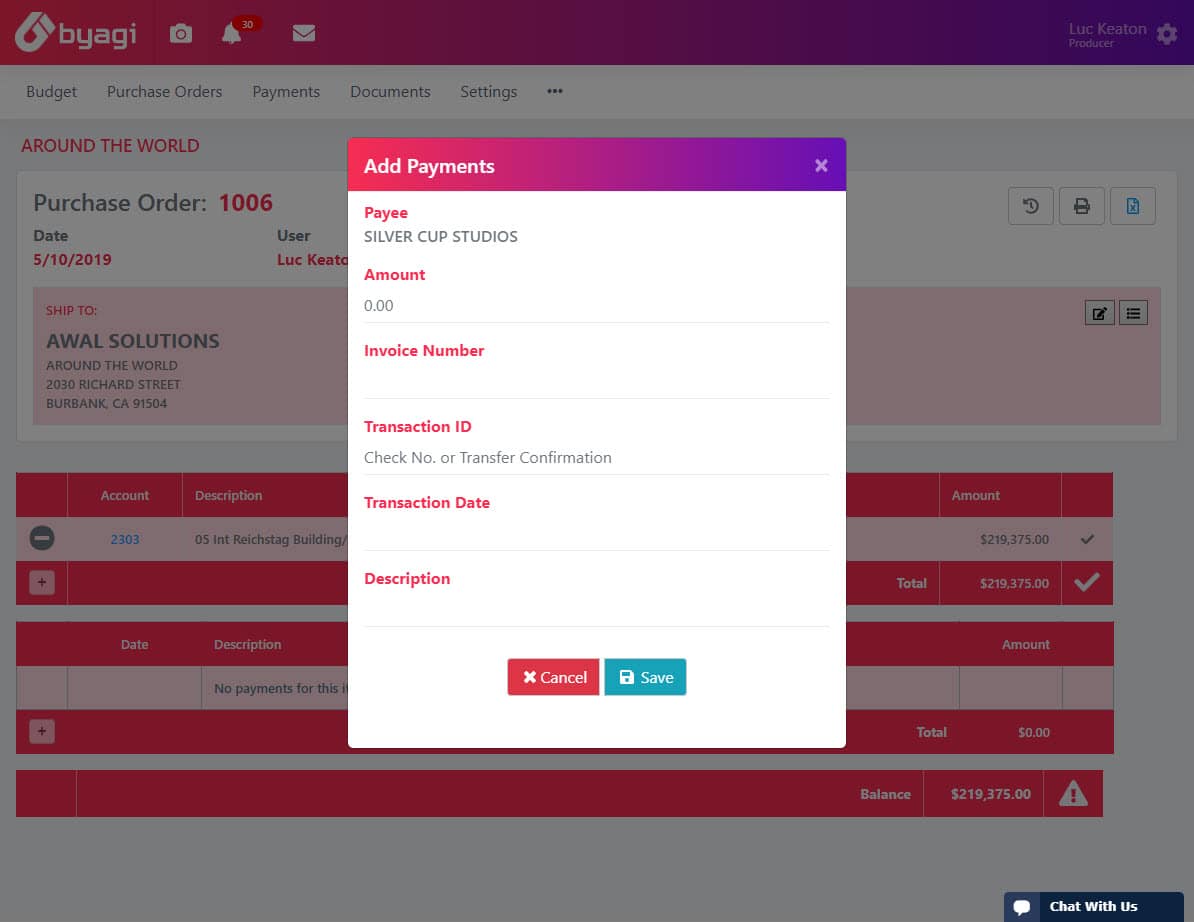
Task: Open the Documents tab
Action: (x=390, y=91)
